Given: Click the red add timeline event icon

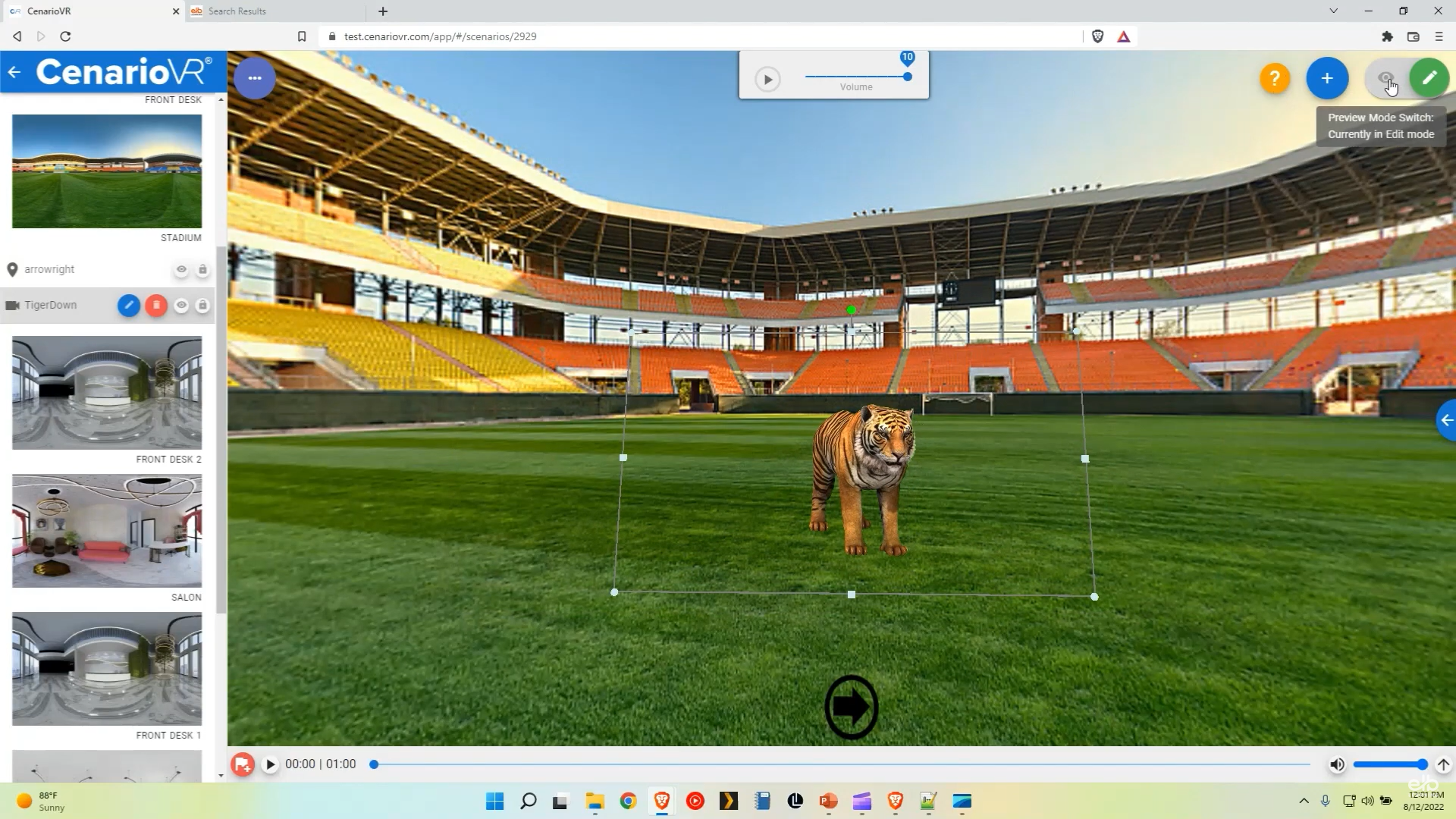Looking at the screenshot, I should 243,764.
